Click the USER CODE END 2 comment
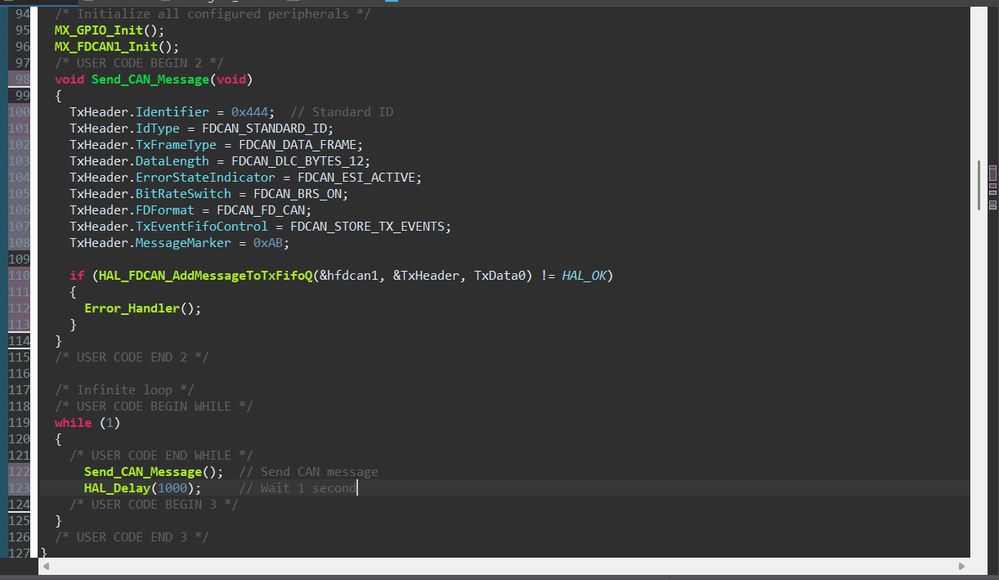 coord(131,358)
